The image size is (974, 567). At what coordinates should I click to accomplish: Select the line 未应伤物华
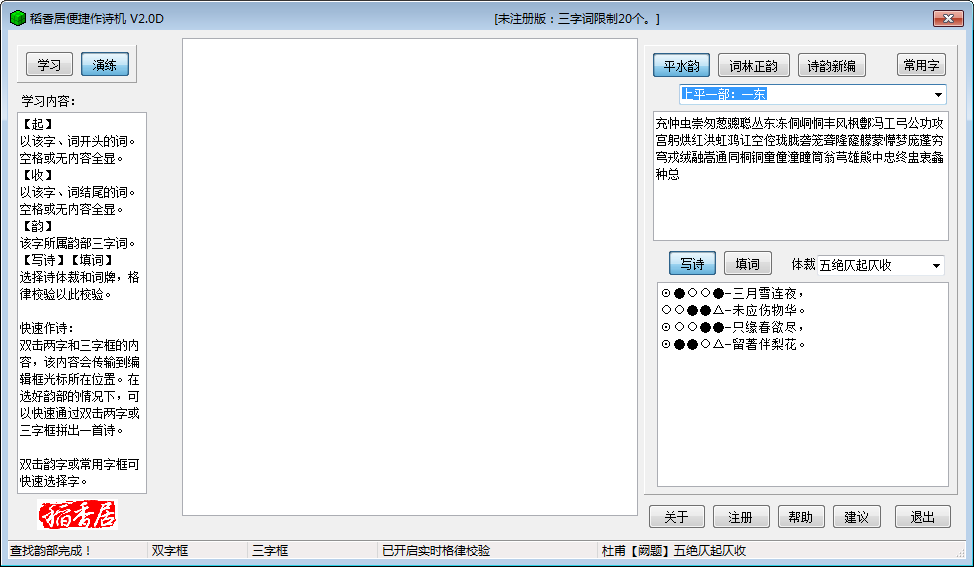(x=734, y=310)
